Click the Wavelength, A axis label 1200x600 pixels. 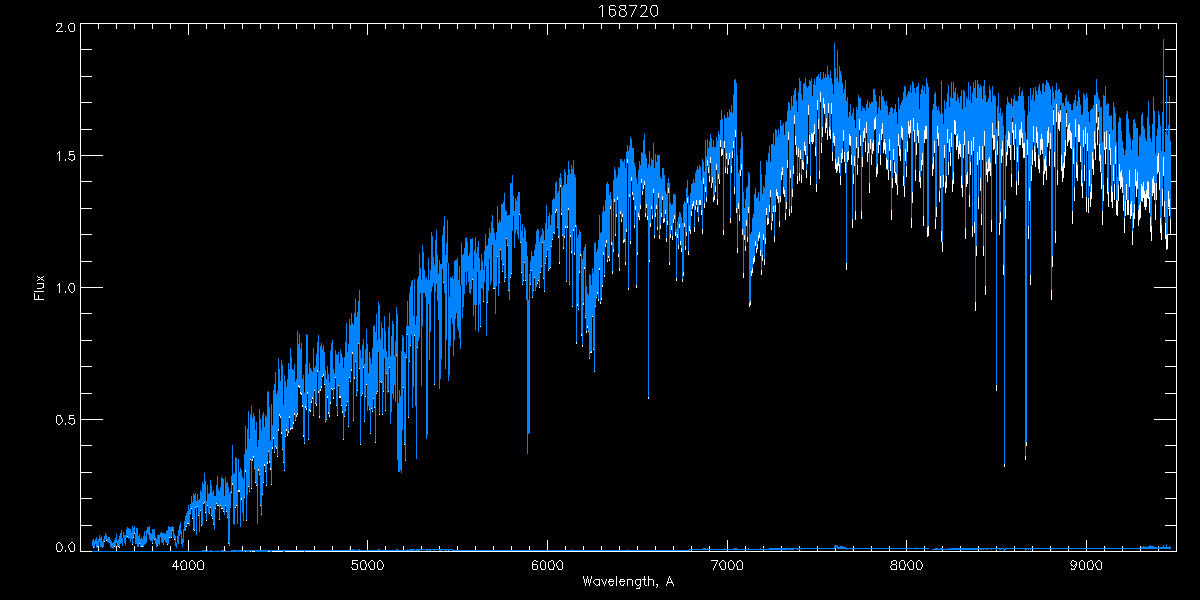coord(627,582)
